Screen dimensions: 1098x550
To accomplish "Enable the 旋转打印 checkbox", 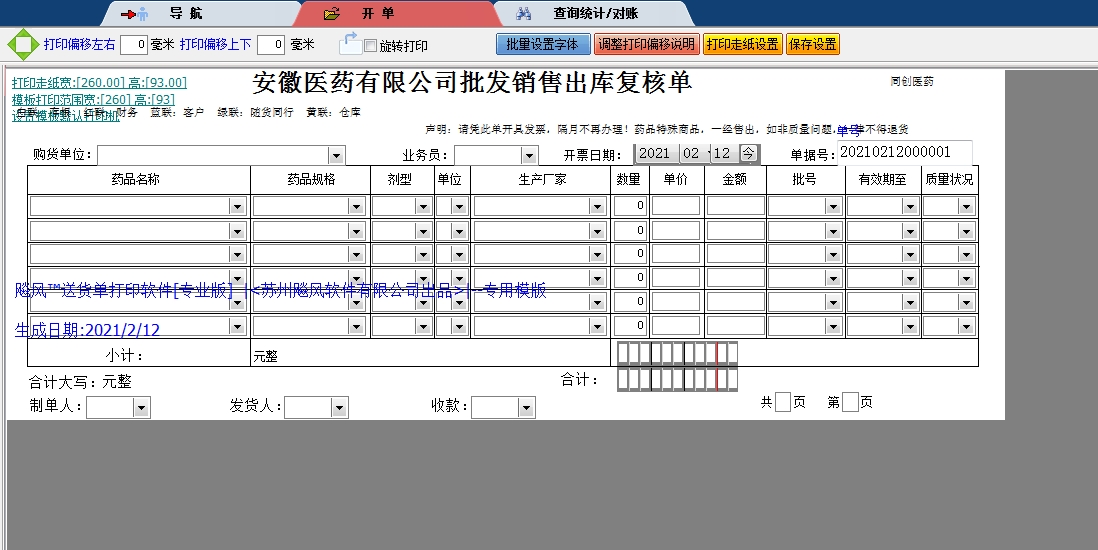I will [x=370, y=45].
